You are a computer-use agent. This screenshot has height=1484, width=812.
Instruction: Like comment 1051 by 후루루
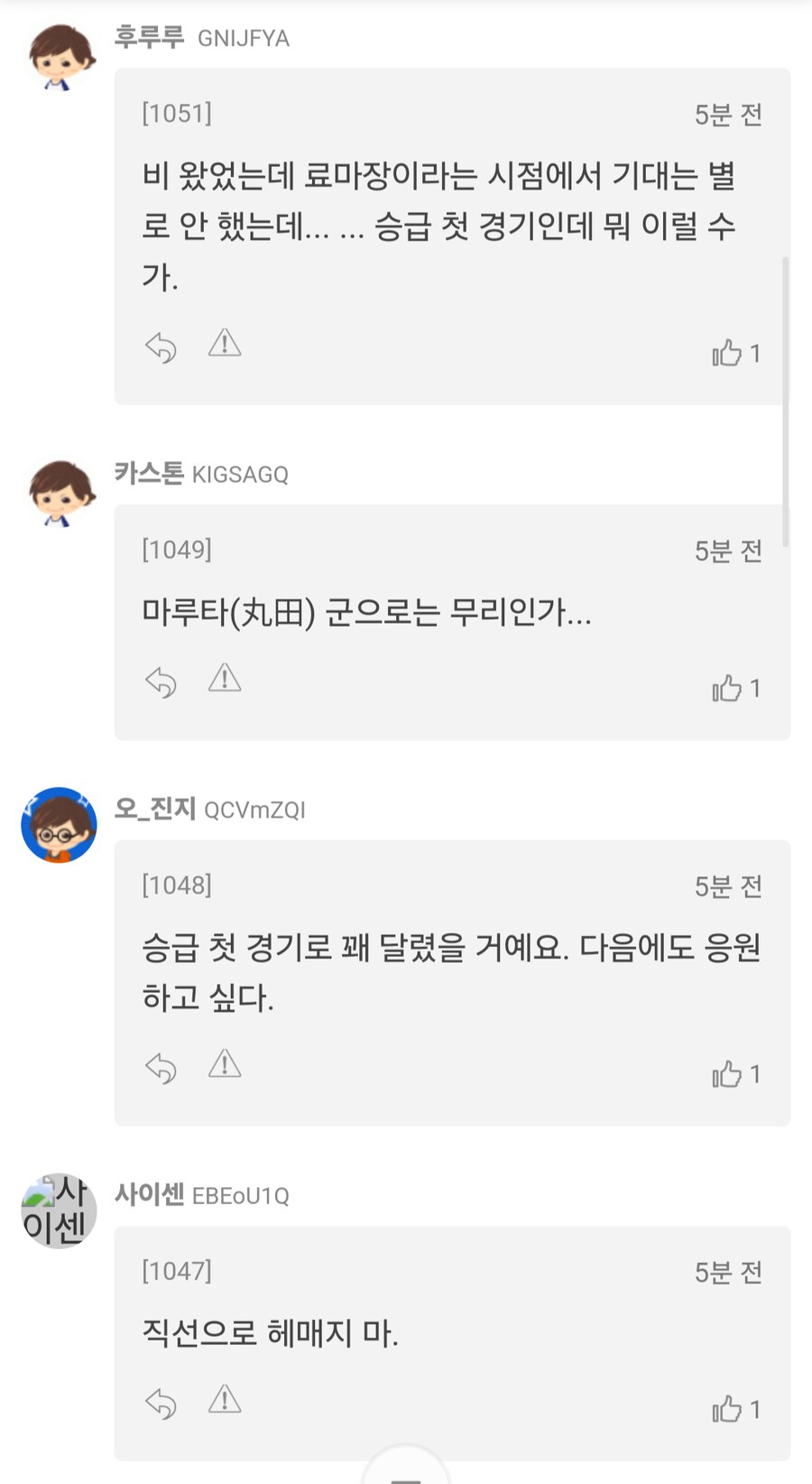pyautogui.click(x=726, y=353)
